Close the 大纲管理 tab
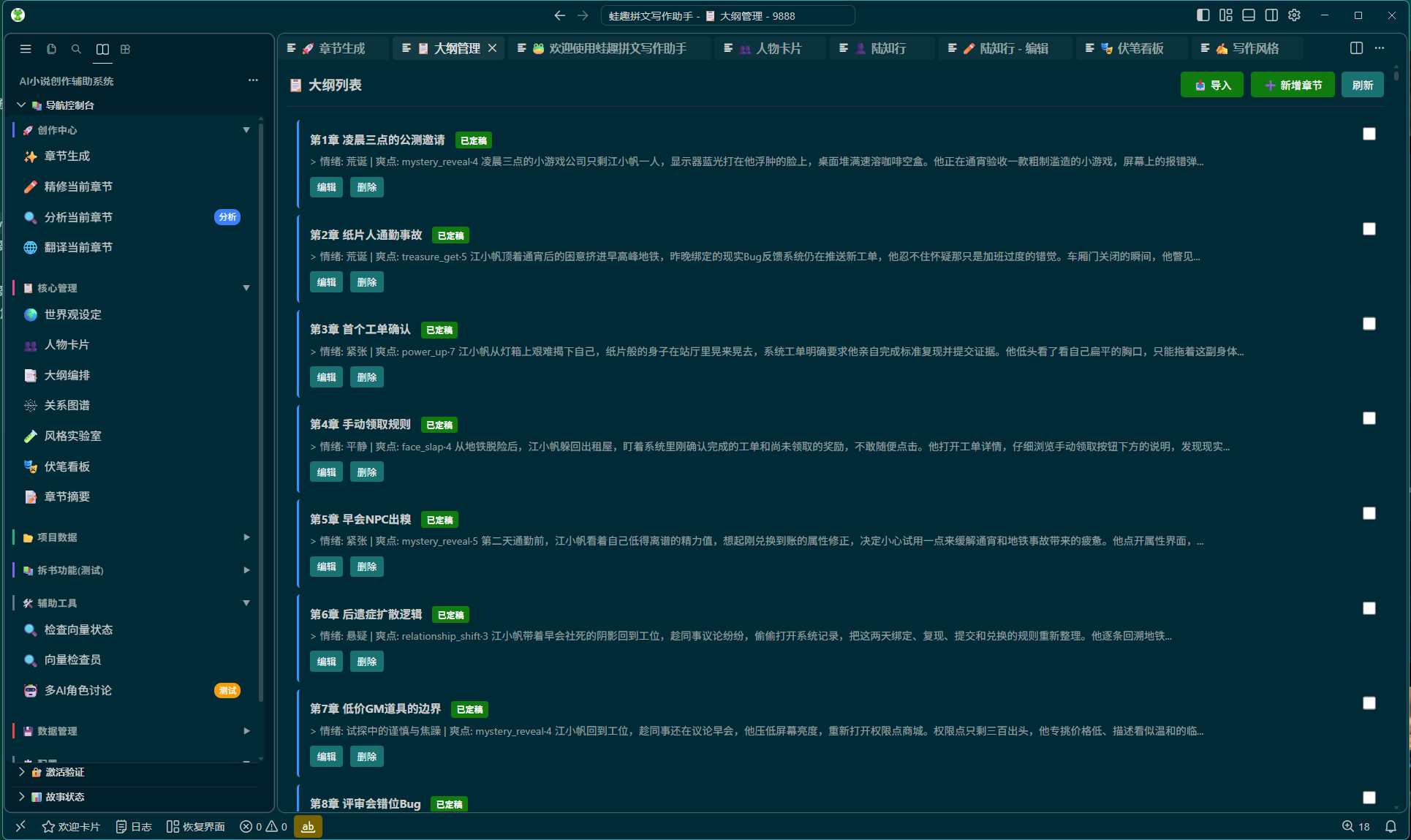The height and width of the screenshot is (840, 1411). tap(493, 48)
